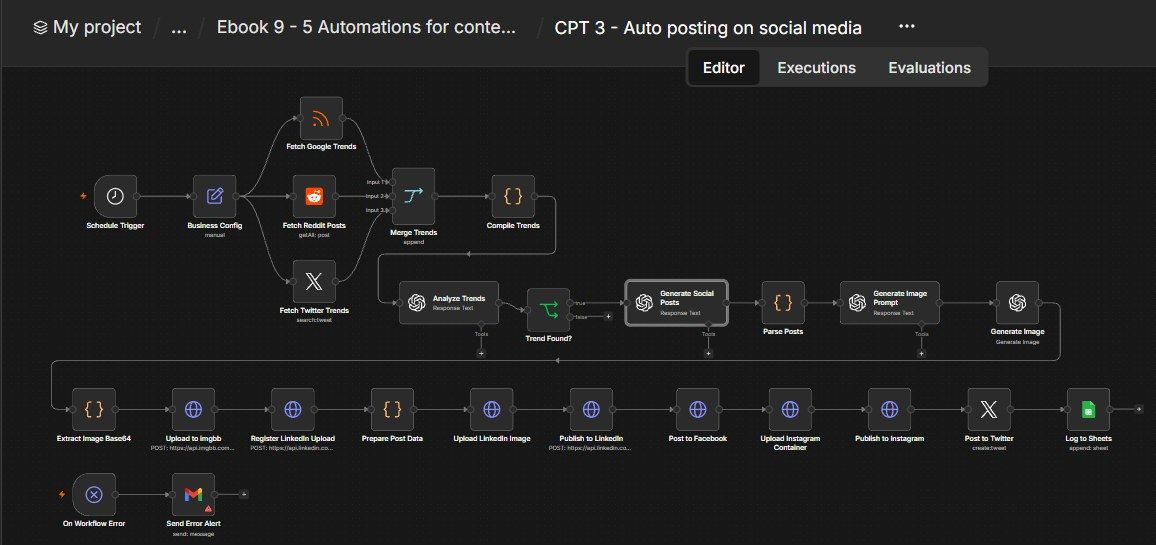Click the Trend Found? IF node
1156x545 pixels.
point(548,310)
